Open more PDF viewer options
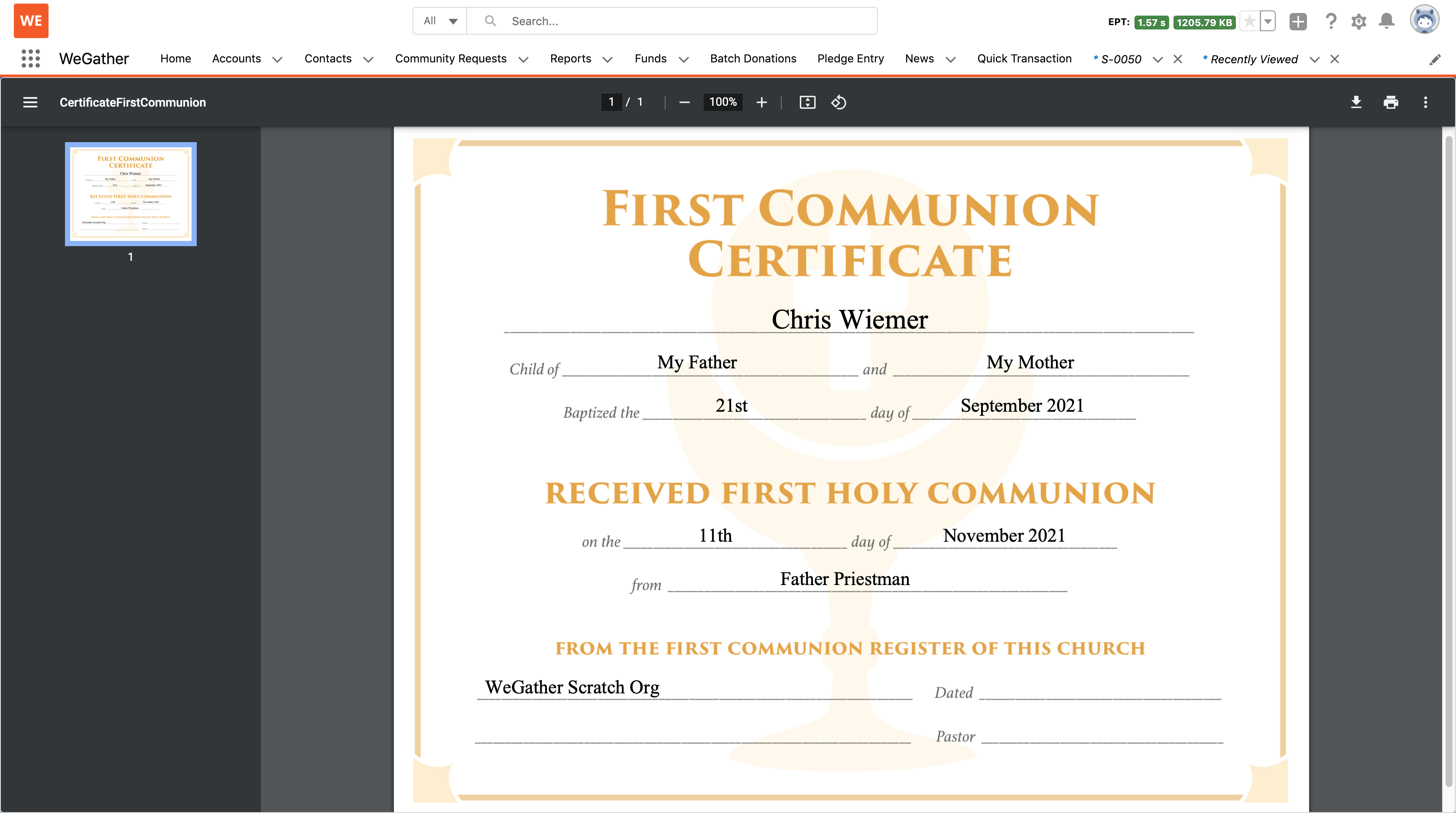Viewport: 1456px width, 813px height. [x=1425, y=102]
